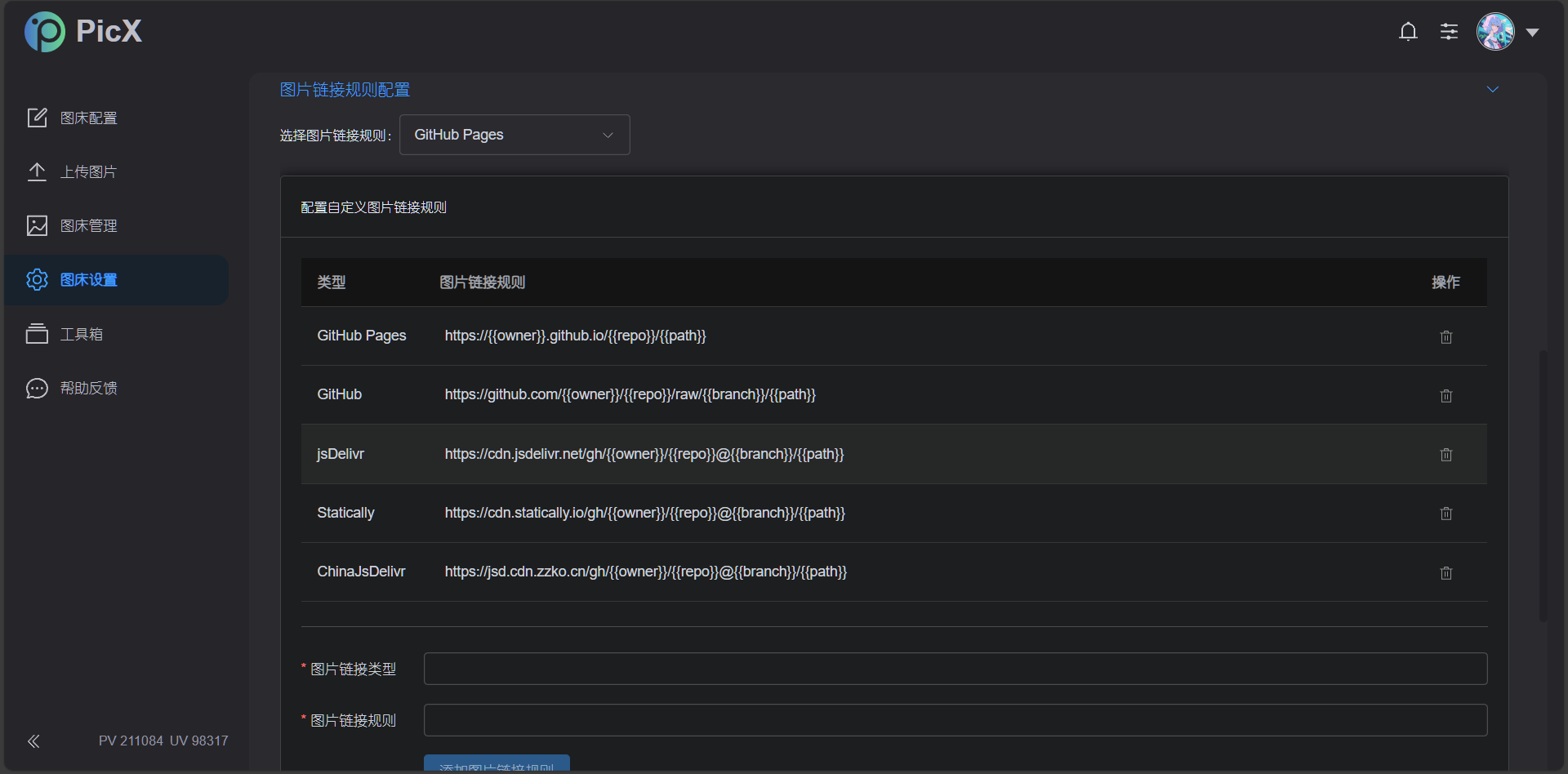1568x774 pixels.
Task: Click the 图床设置 gear icon in sidebar
Action: [x=37, y=279]
